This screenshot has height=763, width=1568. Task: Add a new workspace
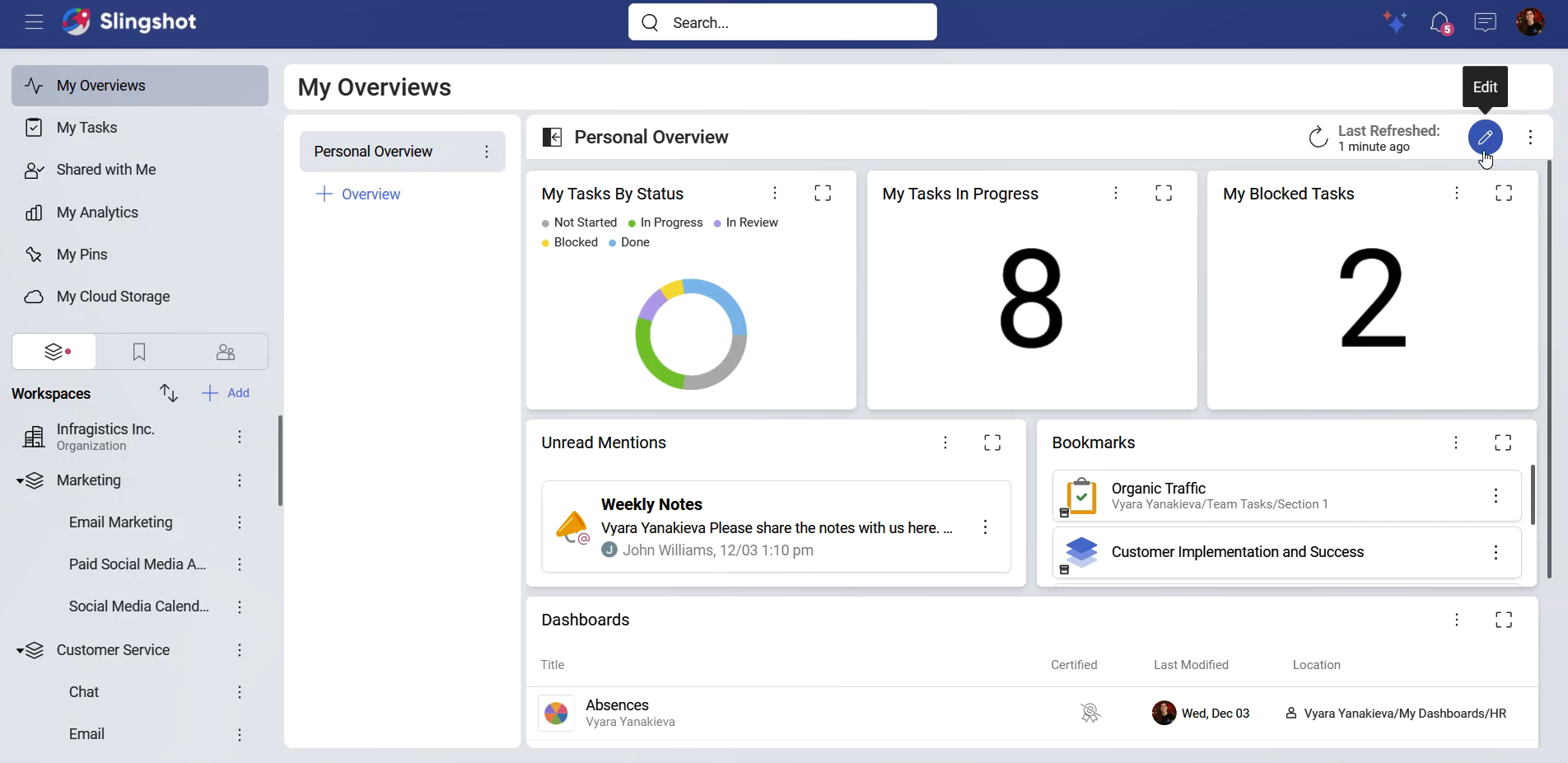226,393
